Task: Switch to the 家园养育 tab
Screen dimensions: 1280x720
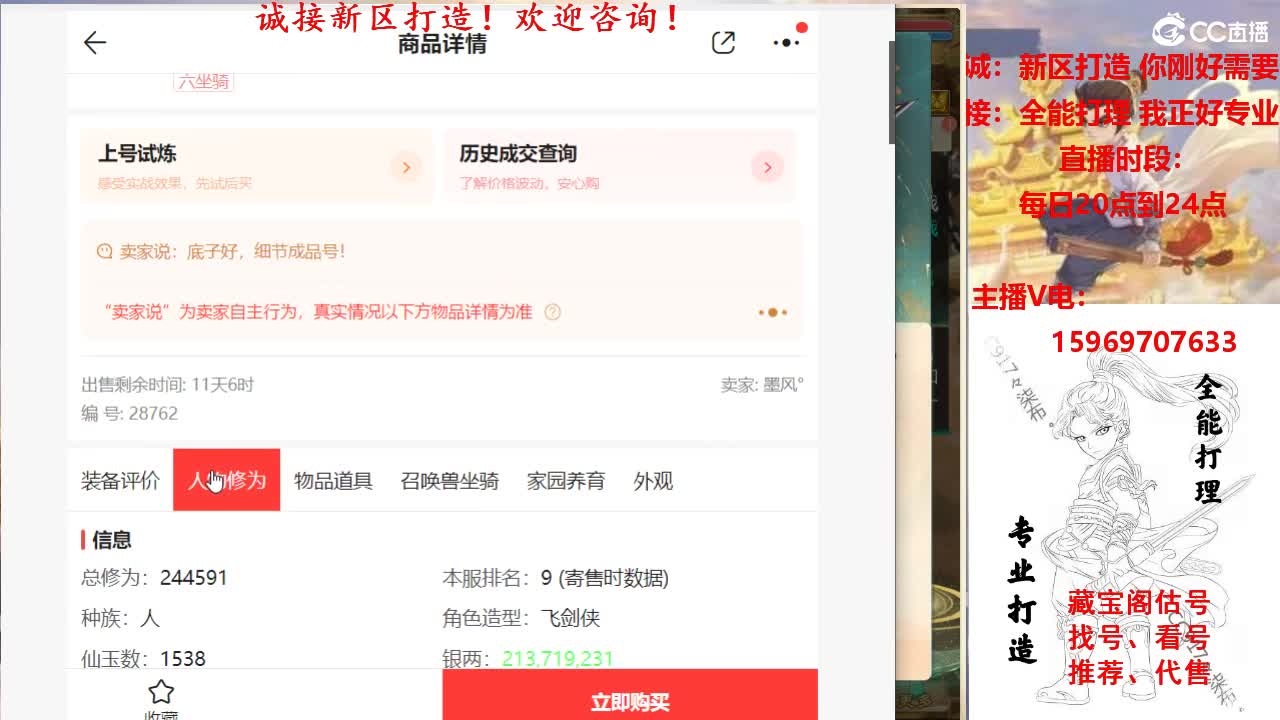Action: pyautogui.click(x=565, y=481)
